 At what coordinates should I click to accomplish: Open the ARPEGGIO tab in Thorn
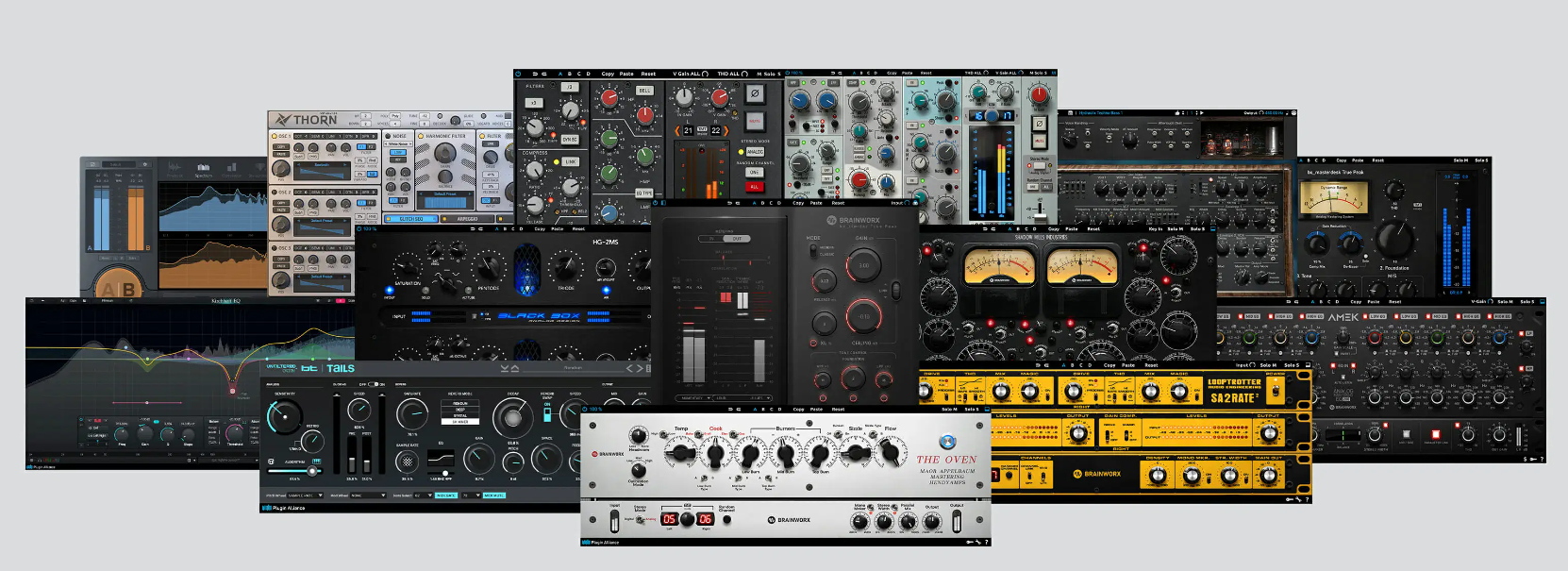click(467, 219)
